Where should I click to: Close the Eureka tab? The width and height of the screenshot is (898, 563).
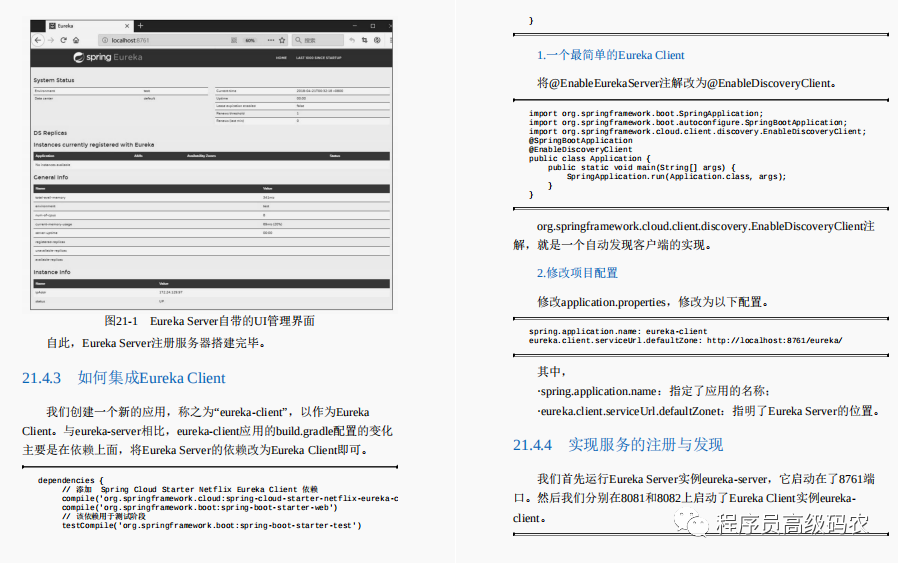127,26
